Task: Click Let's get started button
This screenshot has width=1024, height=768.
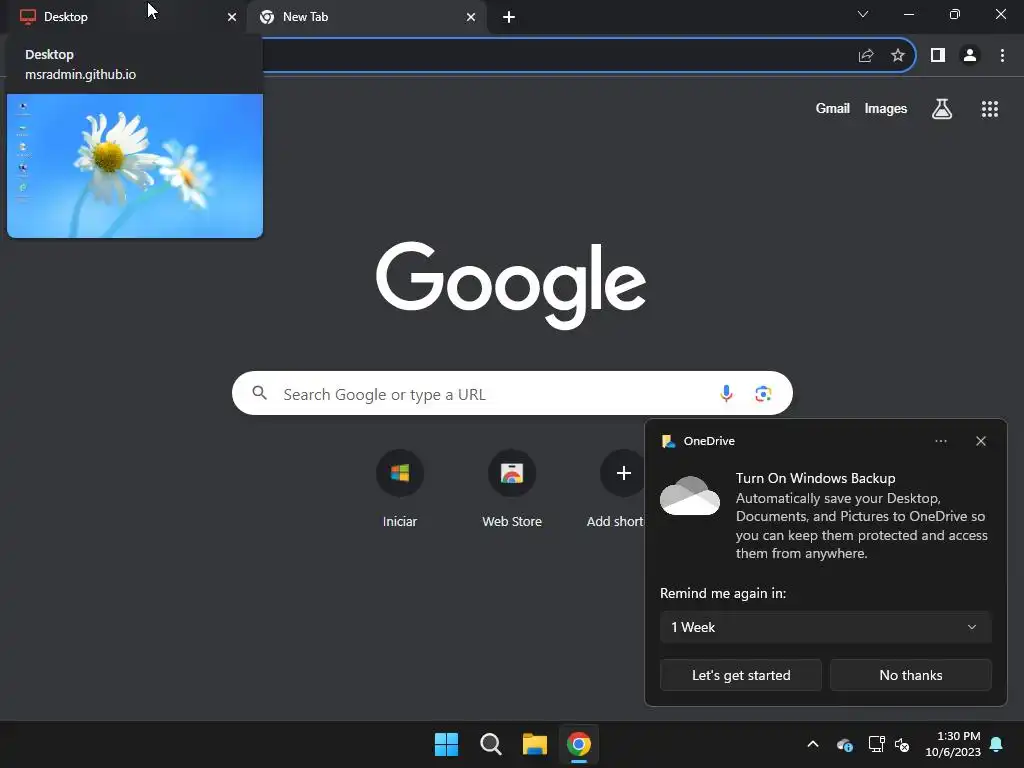Action: 741,675
